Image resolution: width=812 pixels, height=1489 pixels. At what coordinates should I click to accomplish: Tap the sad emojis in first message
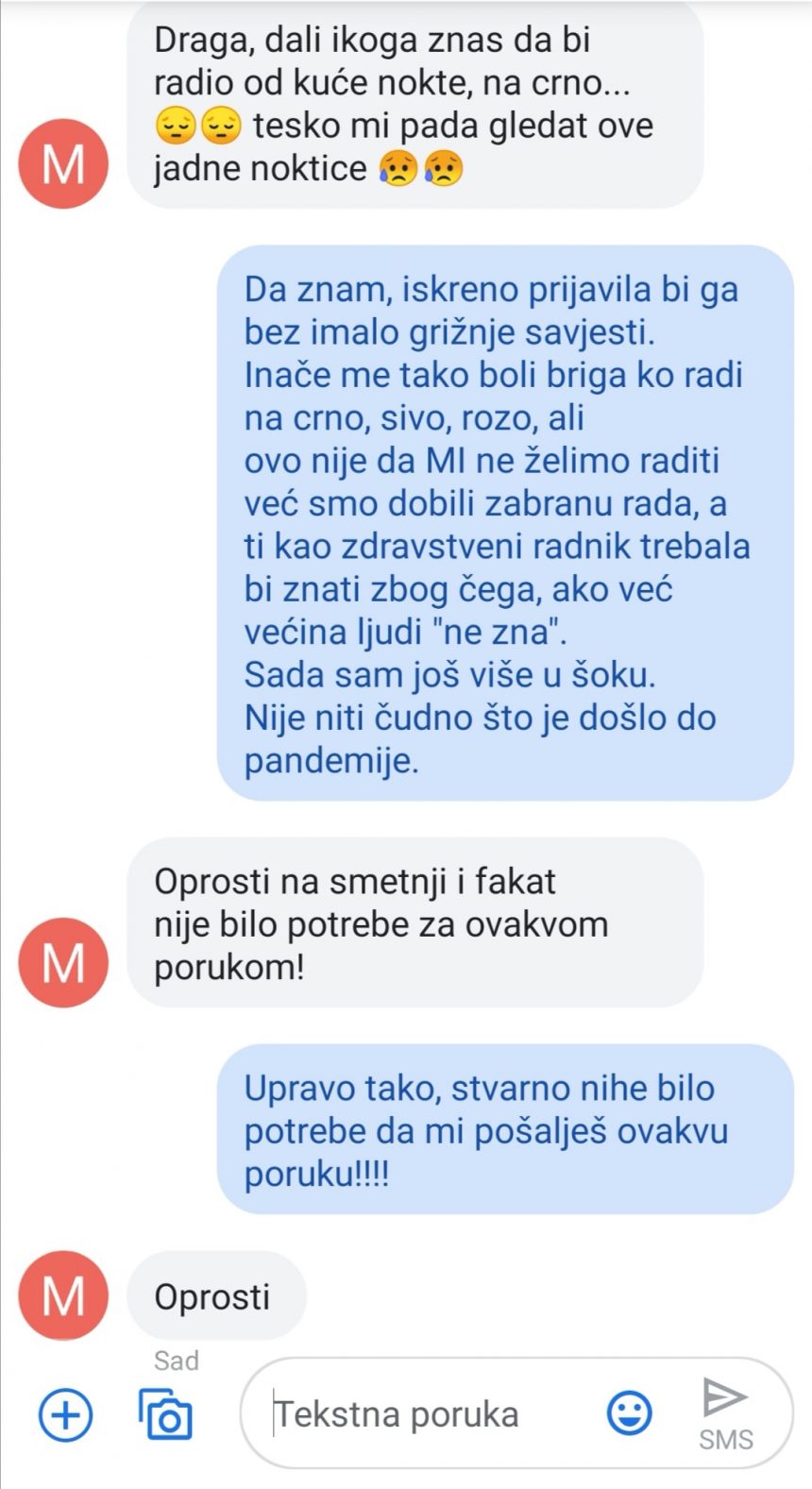pos(198,126)
